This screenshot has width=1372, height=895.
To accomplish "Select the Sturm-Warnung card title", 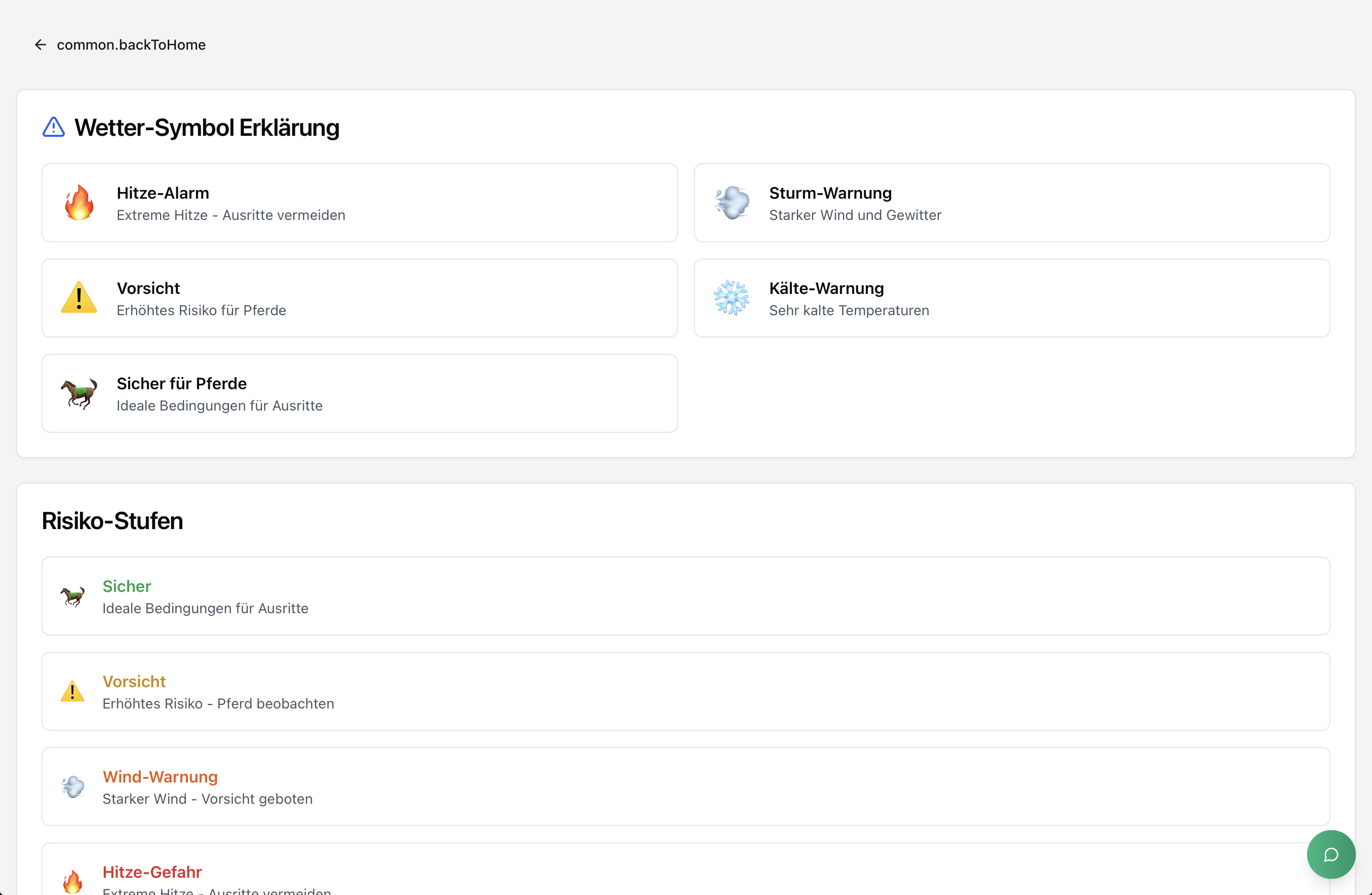I will [x=830, y=193].
